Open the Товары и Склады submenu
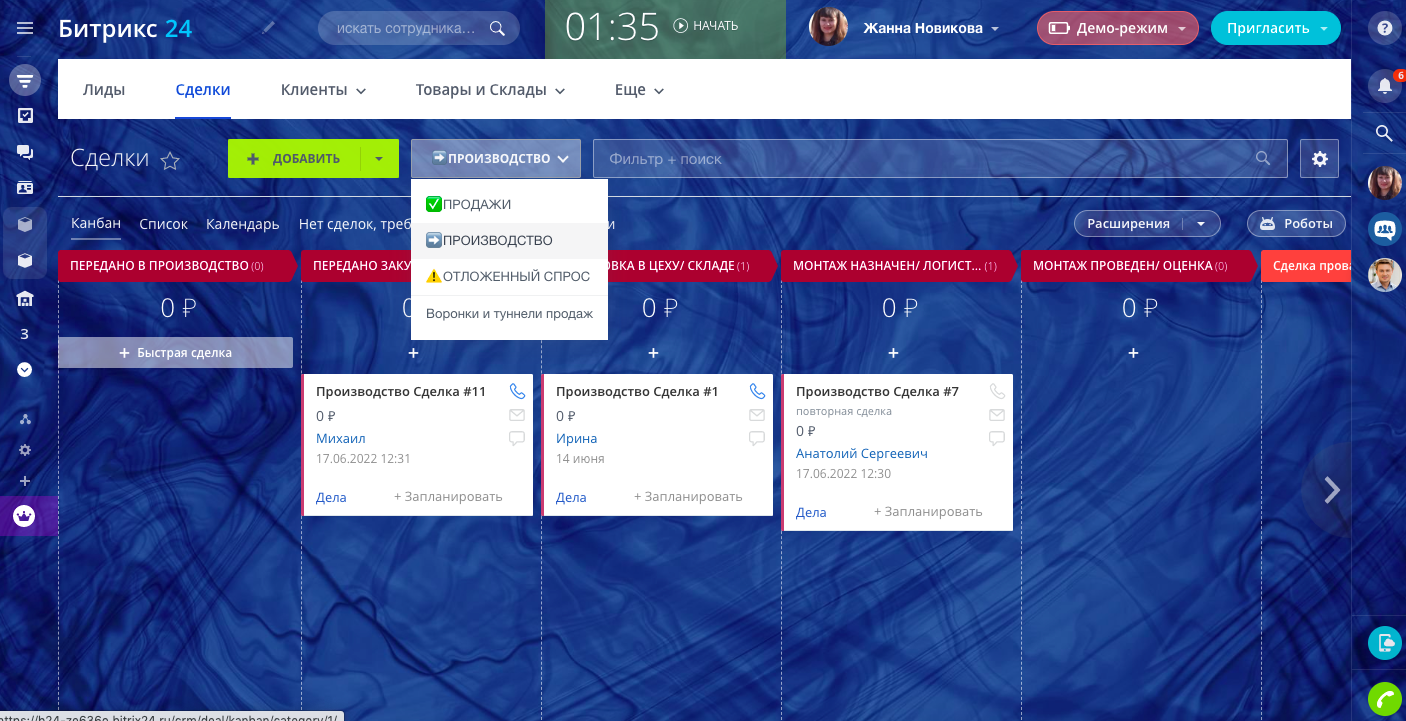The image size is (1406, 721). [x=490, y=90]
